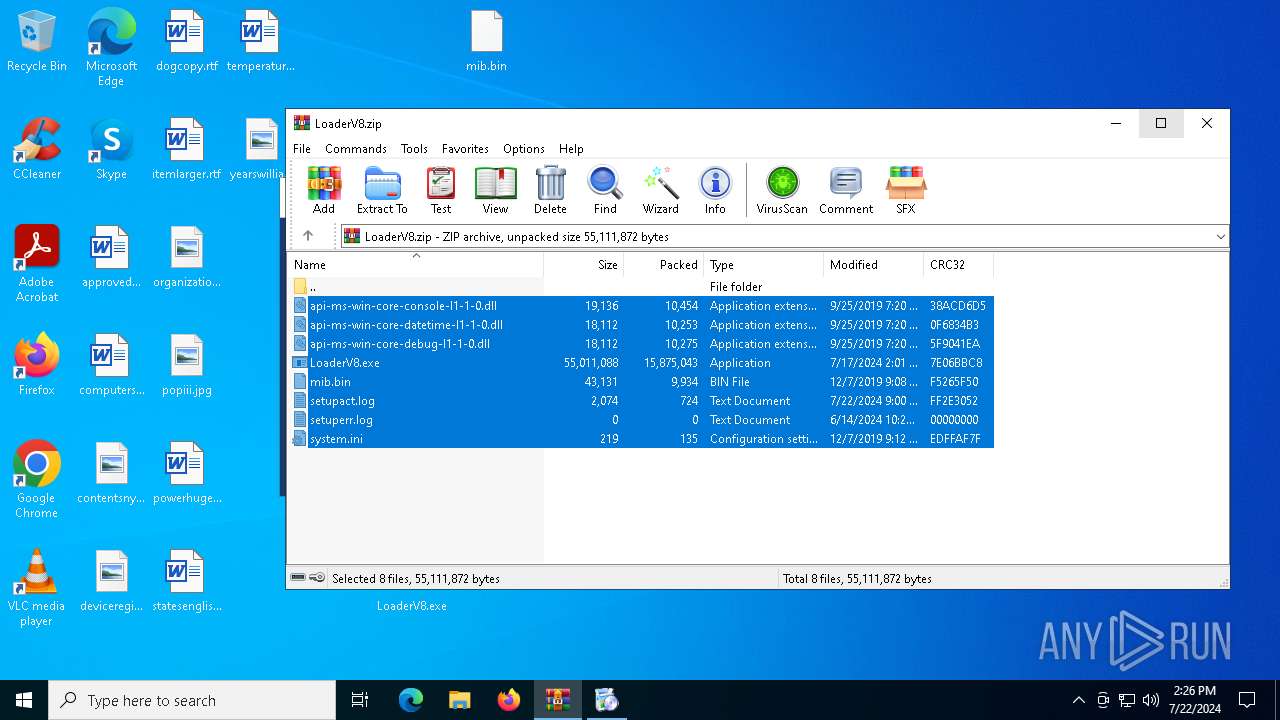Click status bar drive icon in WinRAR

coord(298,578)
